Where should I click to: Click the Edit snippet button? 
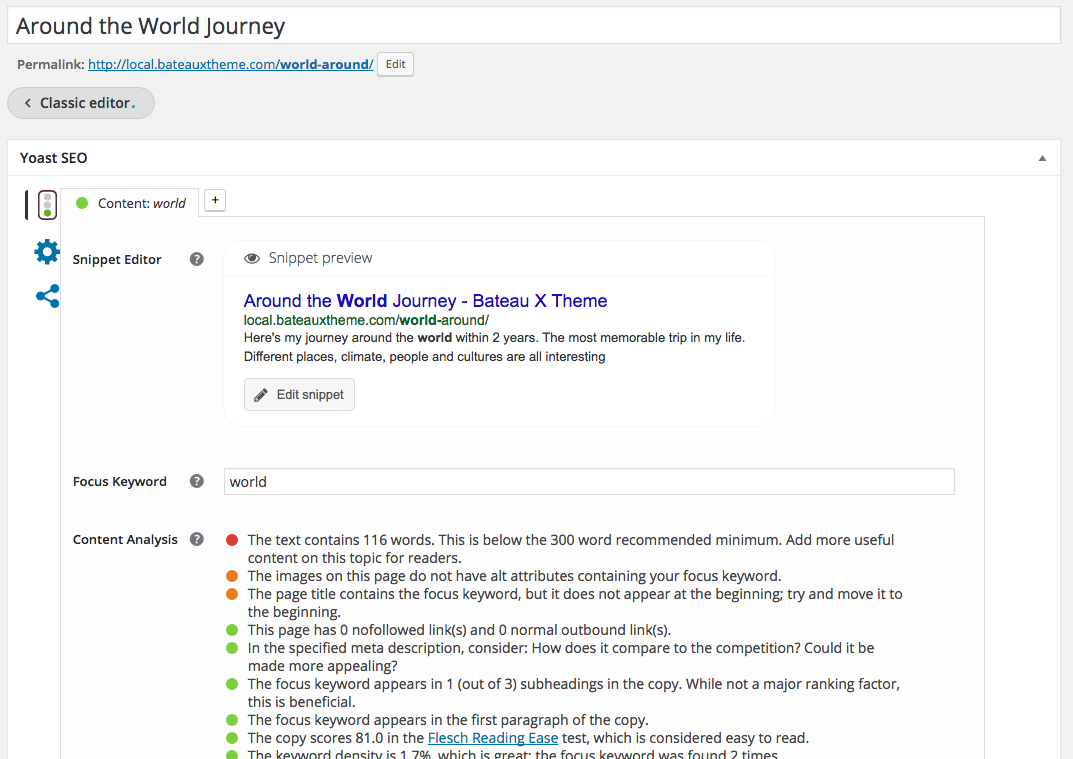coord(299,395)
